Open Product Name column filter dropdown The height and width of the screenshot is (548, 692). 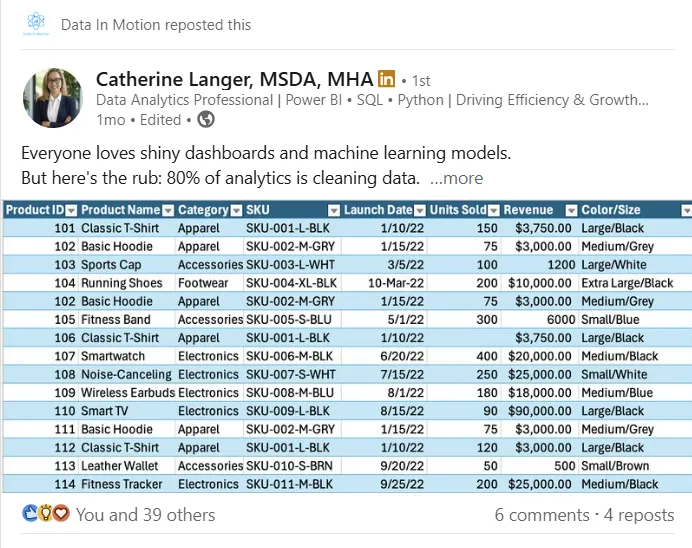click(168, 210)
